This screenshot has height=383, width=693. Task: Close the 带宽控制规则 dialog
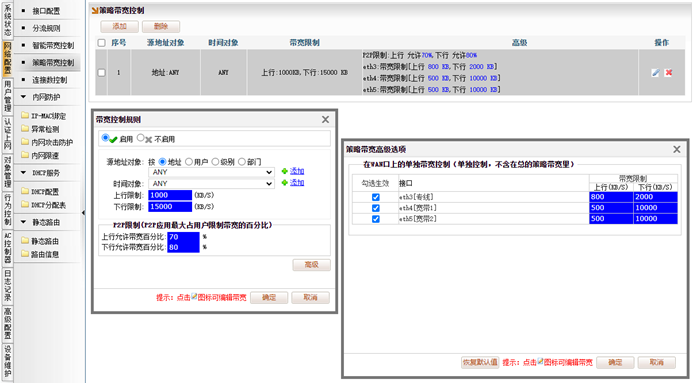(x=325, y=120)
